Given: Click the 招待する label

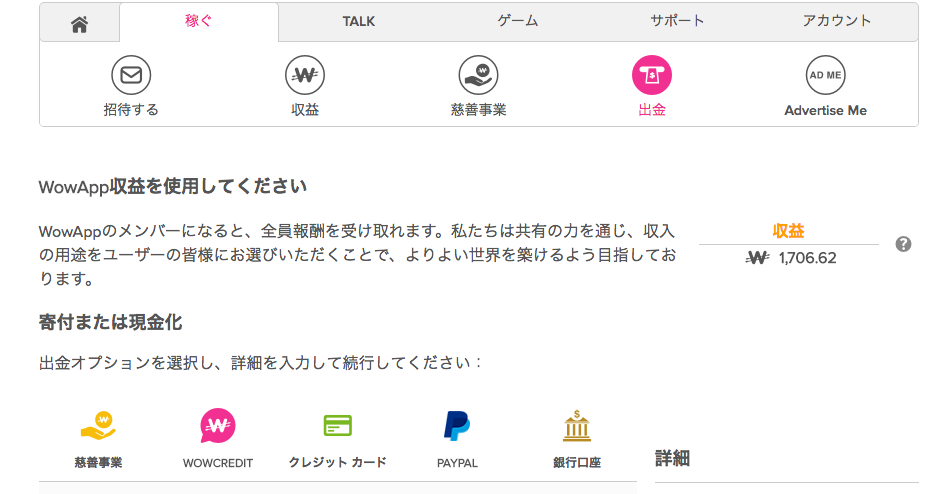Looking at the screenshot, I should coord(131,110).
